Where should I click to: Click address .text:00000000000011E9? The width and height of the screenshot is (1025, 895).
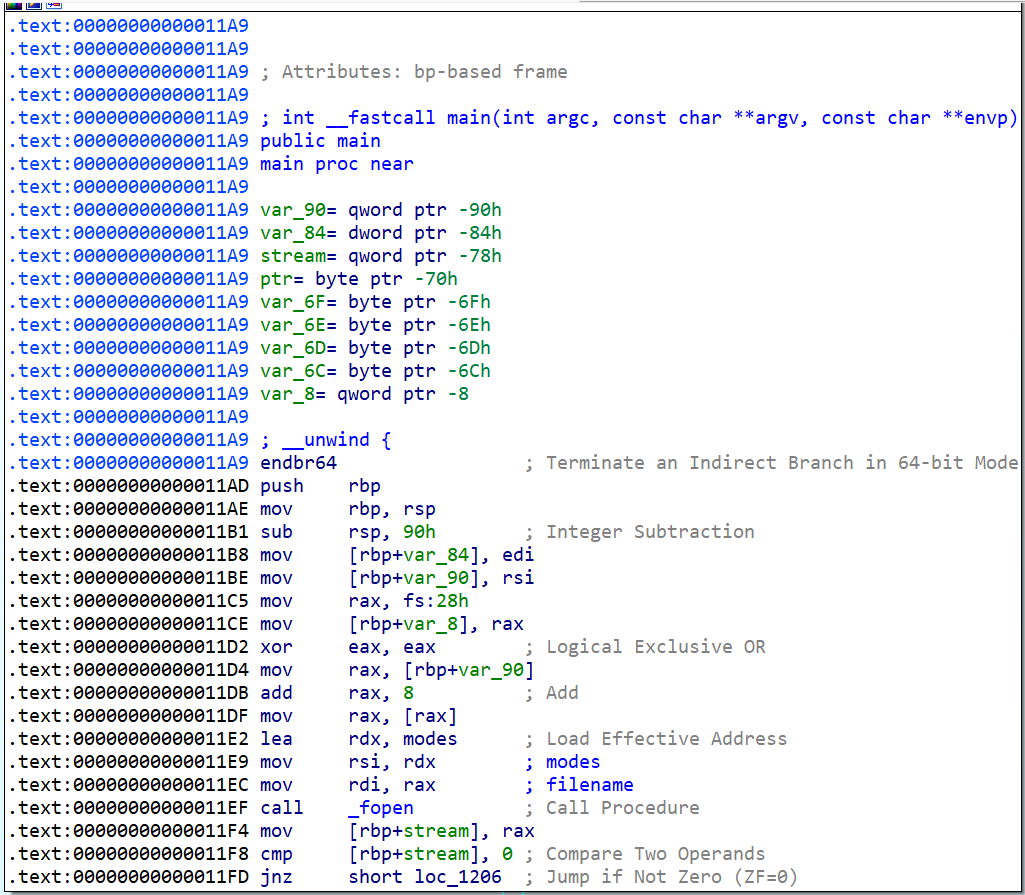pyautogui.click(x=128, y=762)
